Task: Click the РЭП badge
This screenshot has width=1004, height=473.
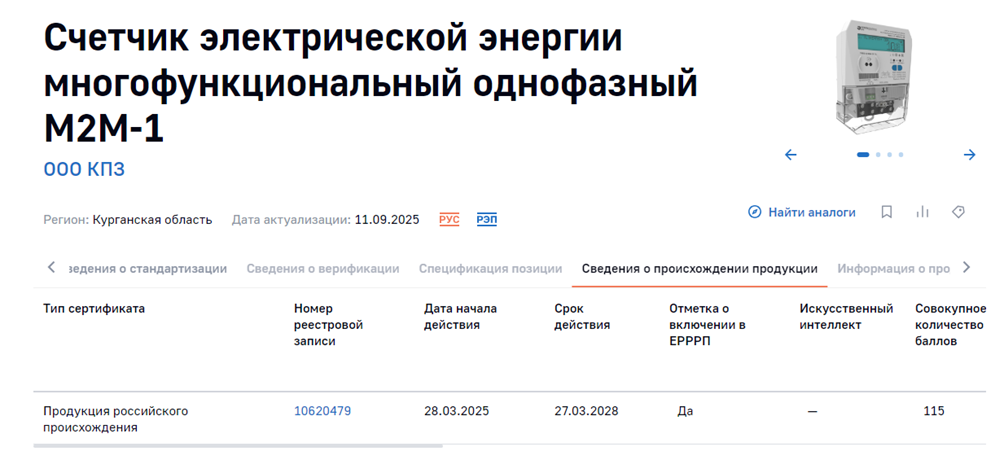Action: point(487,220)
